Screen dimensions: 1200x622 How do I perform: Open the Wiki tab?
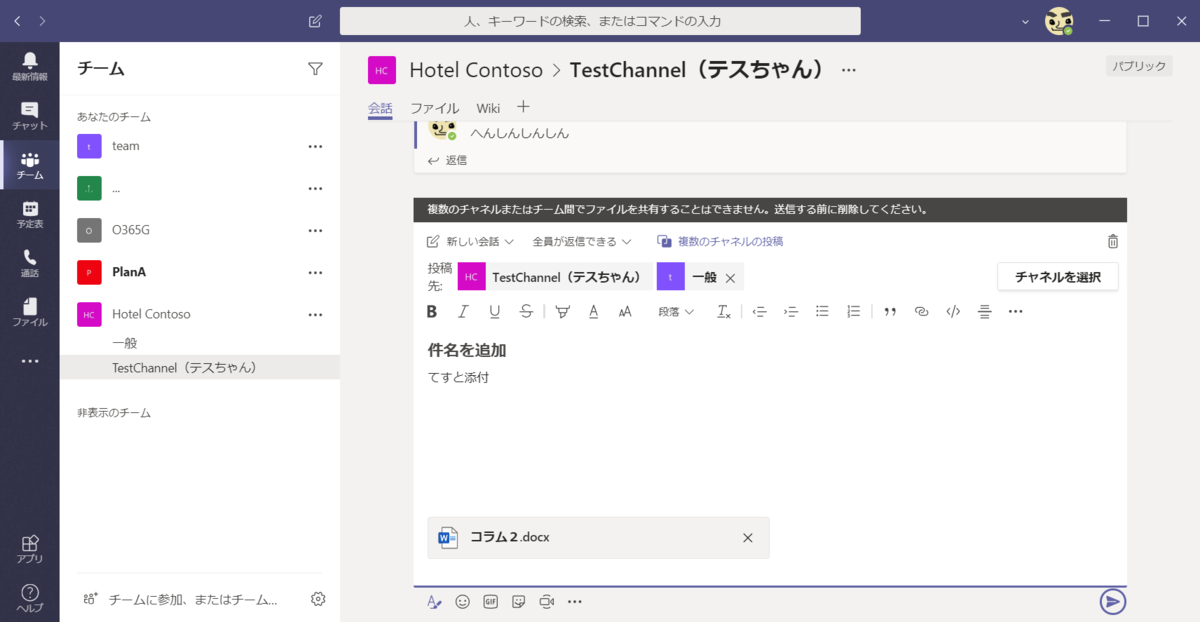[488, 107]
